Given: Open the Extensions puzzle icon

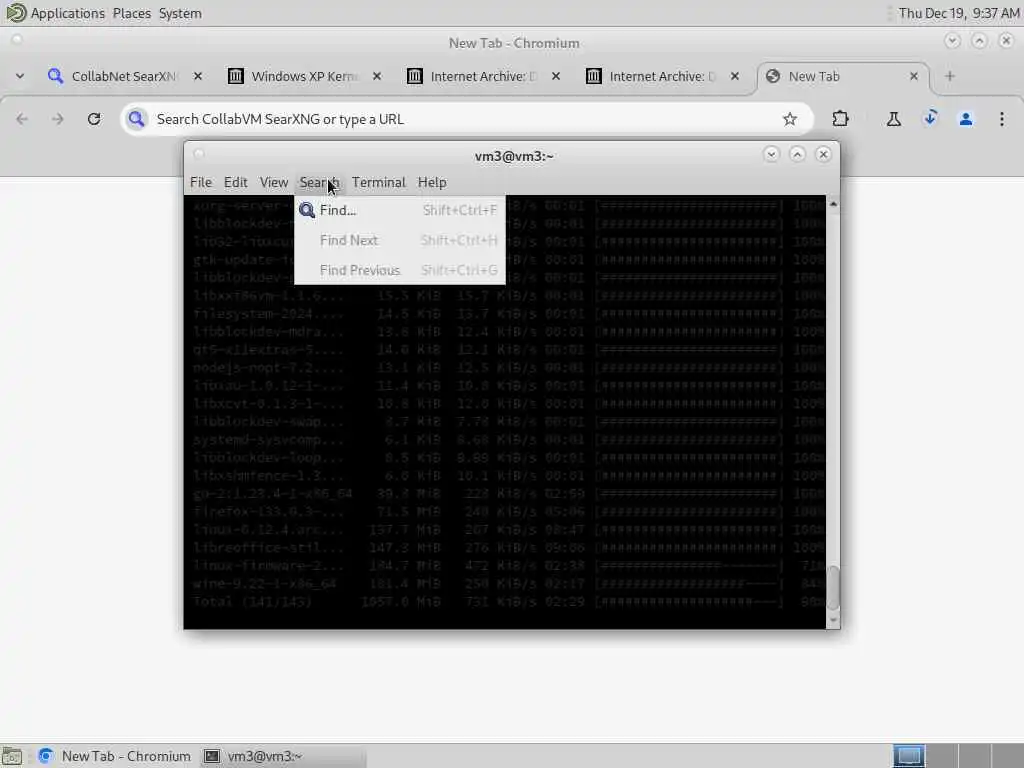Looking at the screenshot, I should pyautogui.click(x=840, y=119).
